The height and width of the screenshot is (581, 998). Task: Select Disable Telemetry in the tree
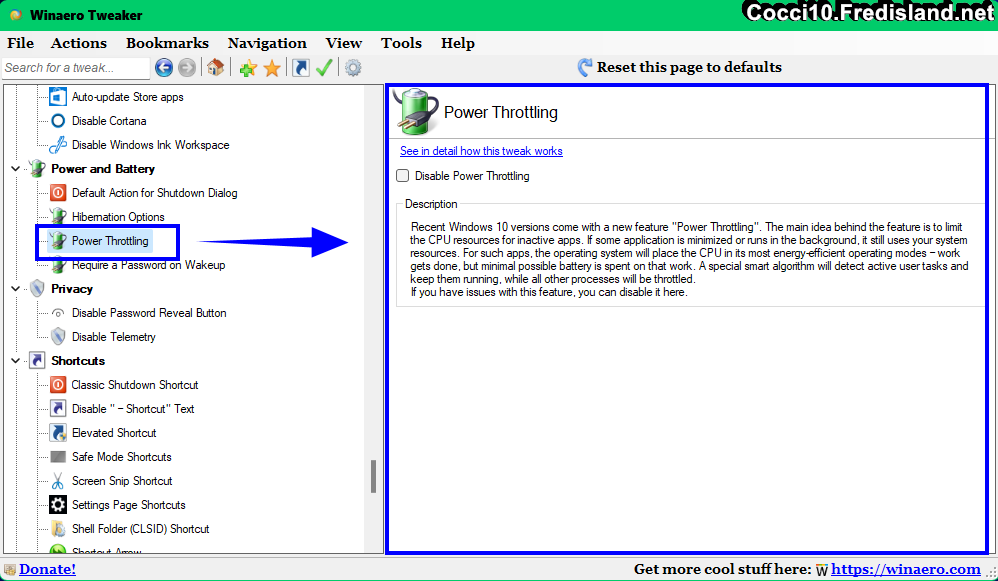tap(113, 337)
